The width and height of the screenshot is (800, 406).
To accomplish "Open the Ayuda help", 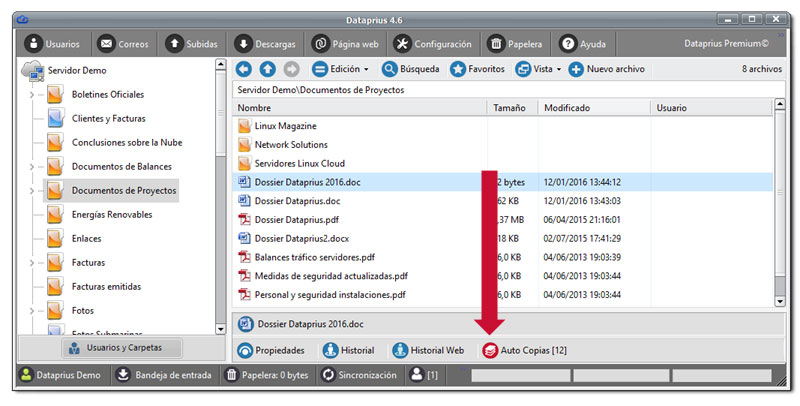I will (583, 44).
